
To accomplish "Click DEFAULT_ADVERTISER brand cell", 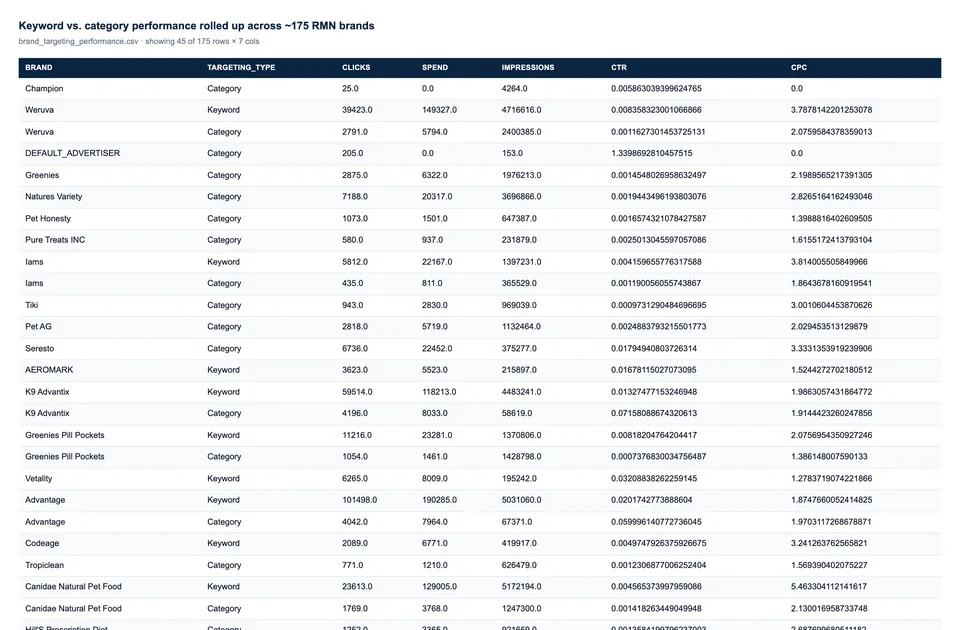I will point(72,153).
